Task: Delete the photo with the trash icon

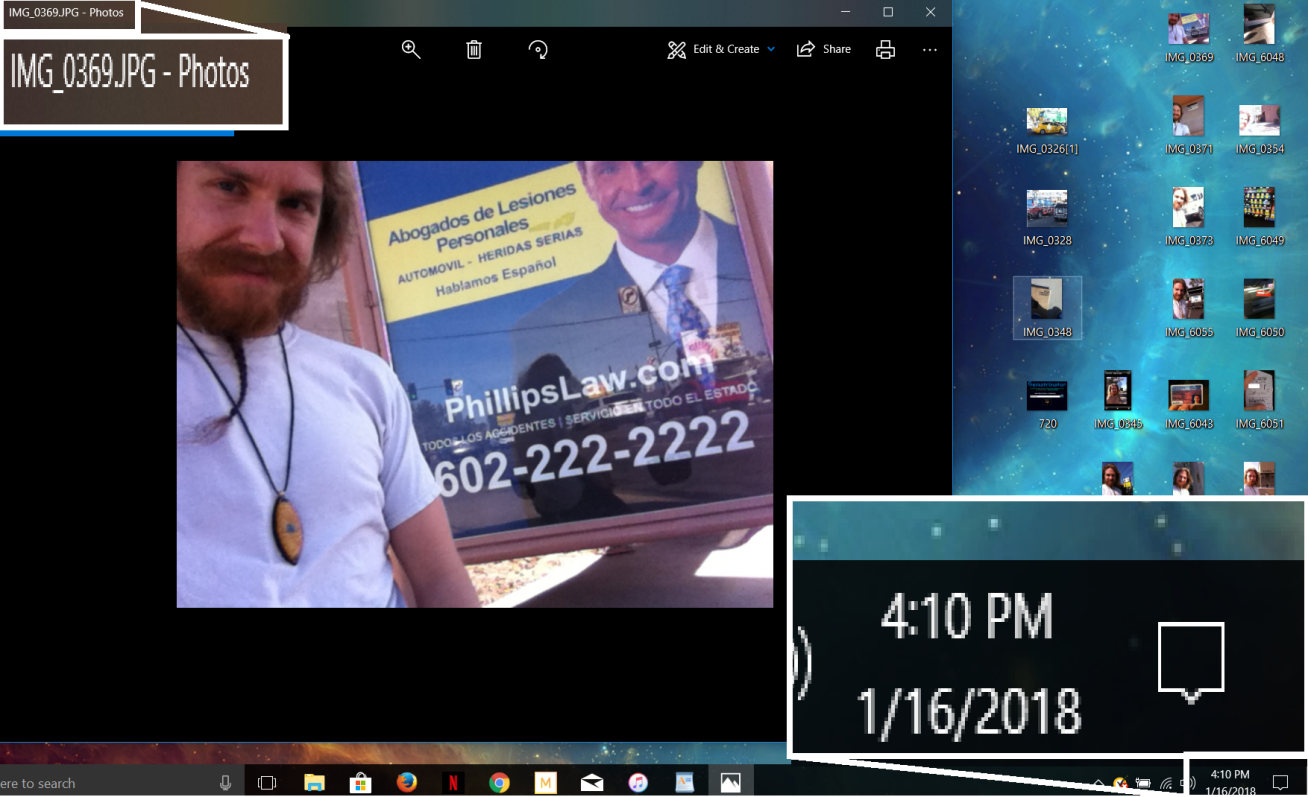Action: (474, 49)
